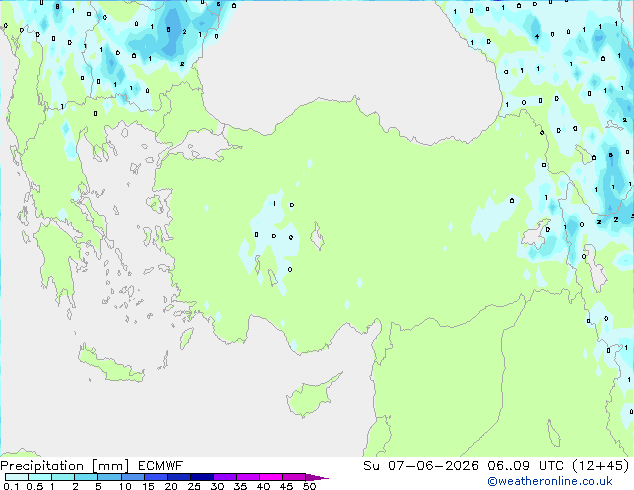Click the "35" legend value

tap(240, 486)
